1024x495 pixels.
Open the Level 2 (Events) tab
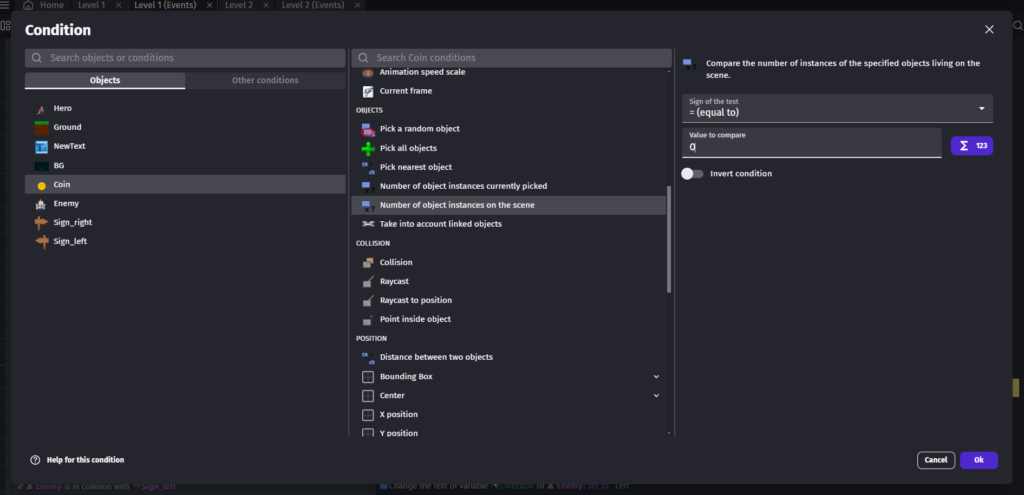tap(313, 5)
